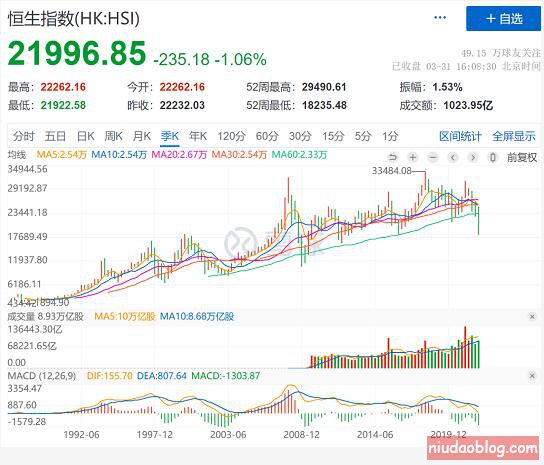Click the 52周最高 value 29490.61
This screenshot has width=544, height=465.
[x=324, y=87]
